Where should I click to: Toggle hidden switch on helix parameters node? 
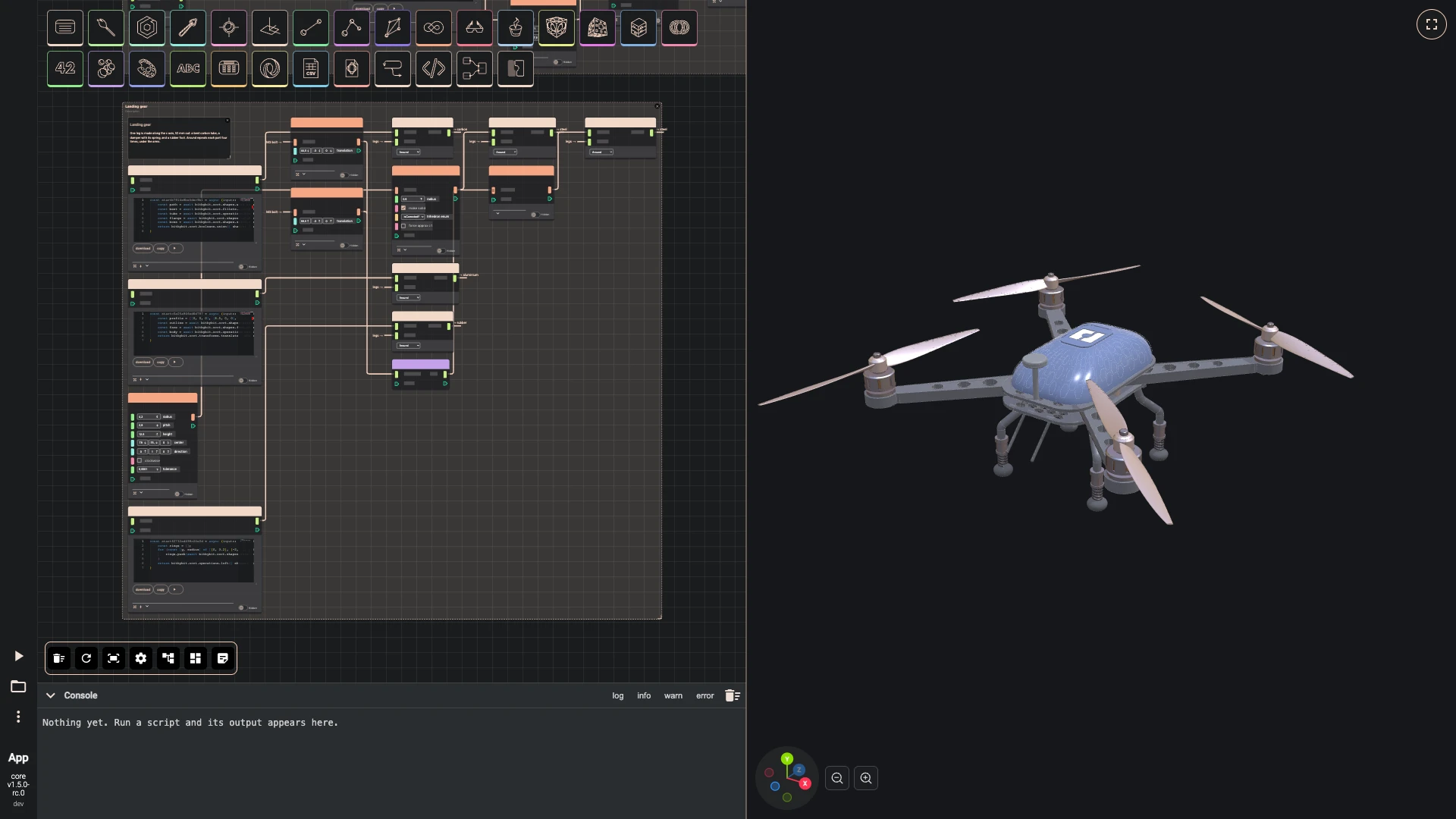pyautogui.click(x=177, y=494)
